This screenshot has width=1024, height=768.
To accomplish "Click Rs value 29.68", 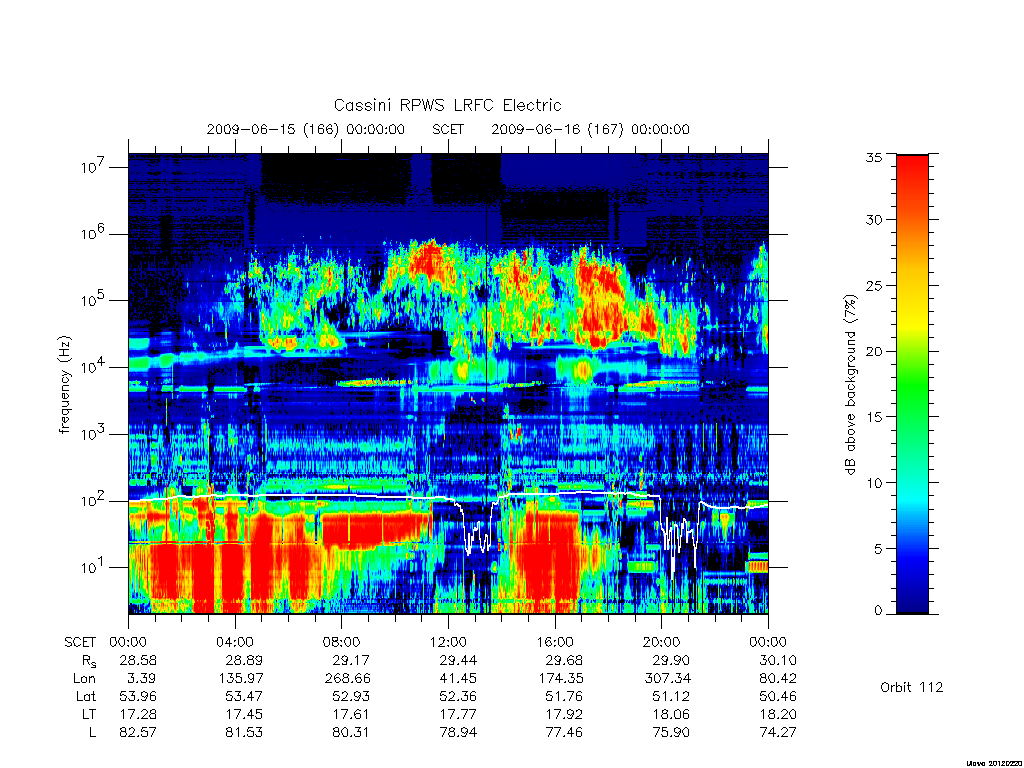I will click(564, 661).
